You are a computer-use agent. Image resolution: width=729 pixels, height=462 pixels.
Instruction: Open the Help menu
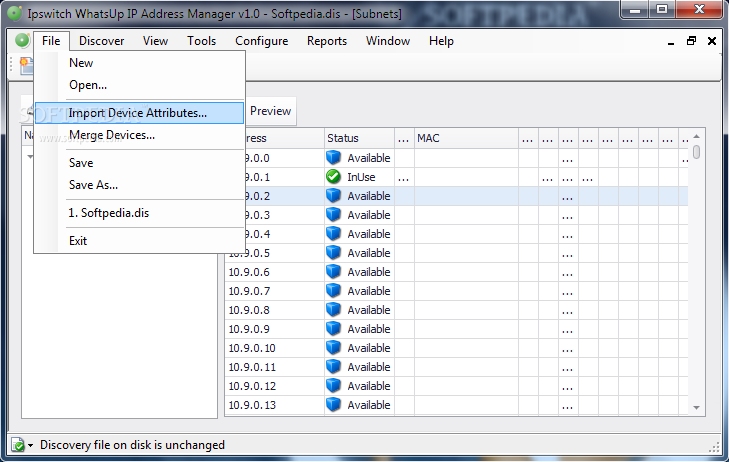coord(441,41)
